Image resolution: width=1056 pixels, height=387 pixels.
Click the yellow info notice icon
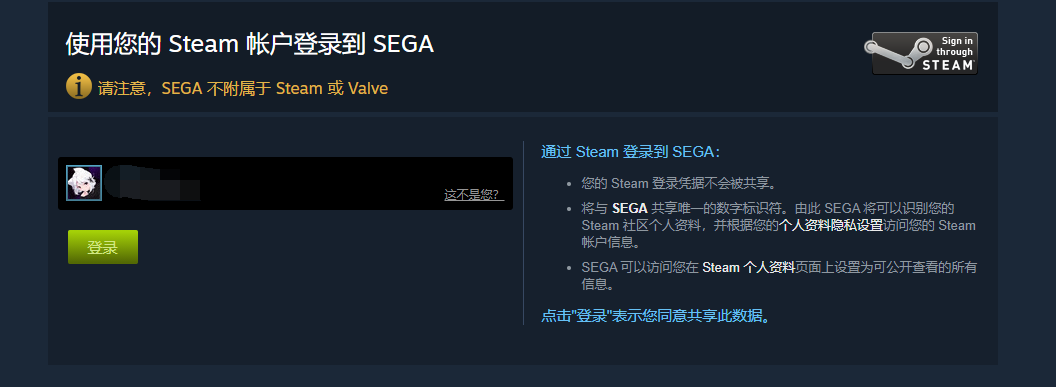pyautogui.click(x=79, y=86)
